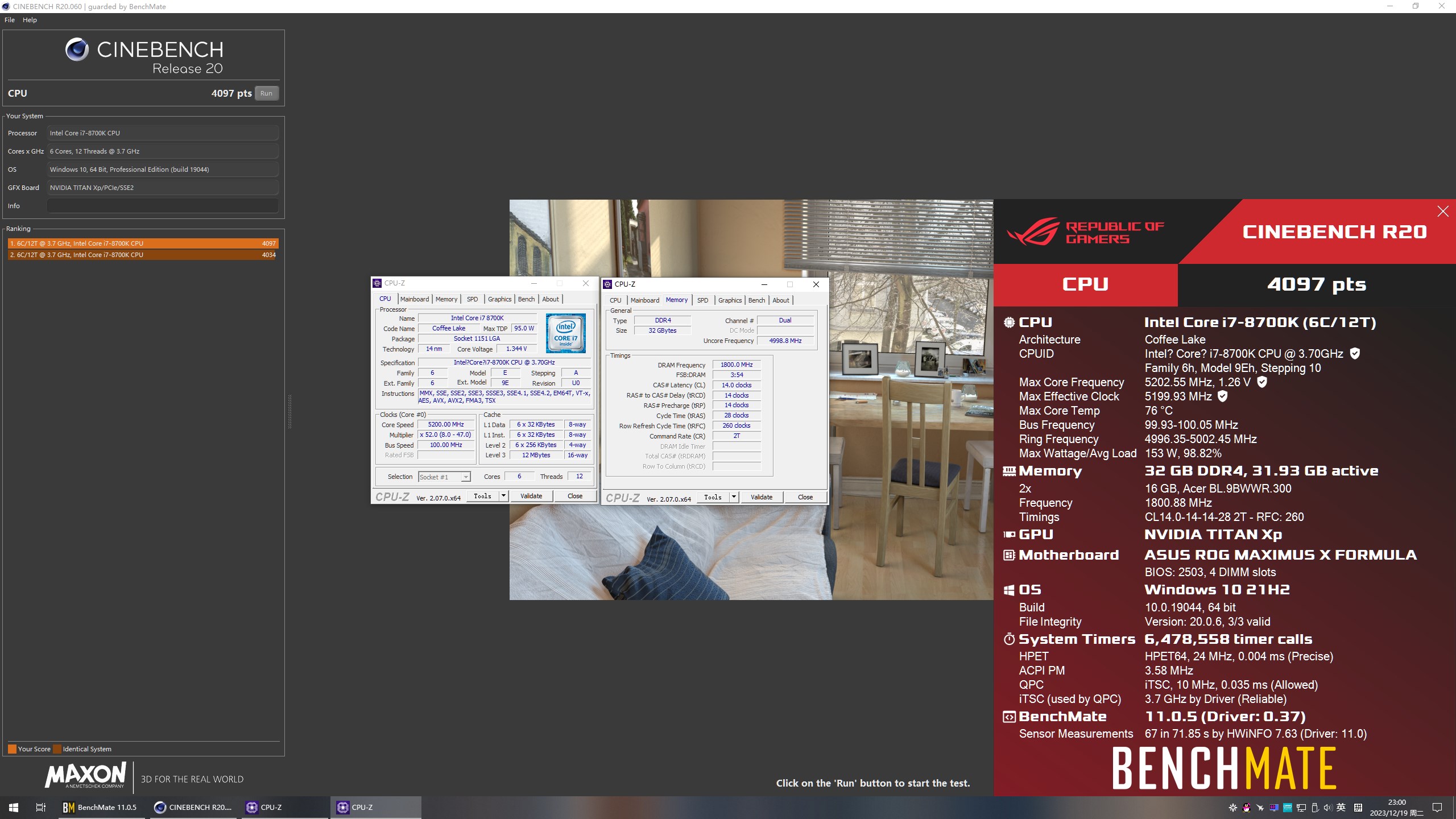Expand Tools dropdown arrow in right CPU-Z window
The height and width of the screenshot is (819, 1456).
[x=734, y=497]
